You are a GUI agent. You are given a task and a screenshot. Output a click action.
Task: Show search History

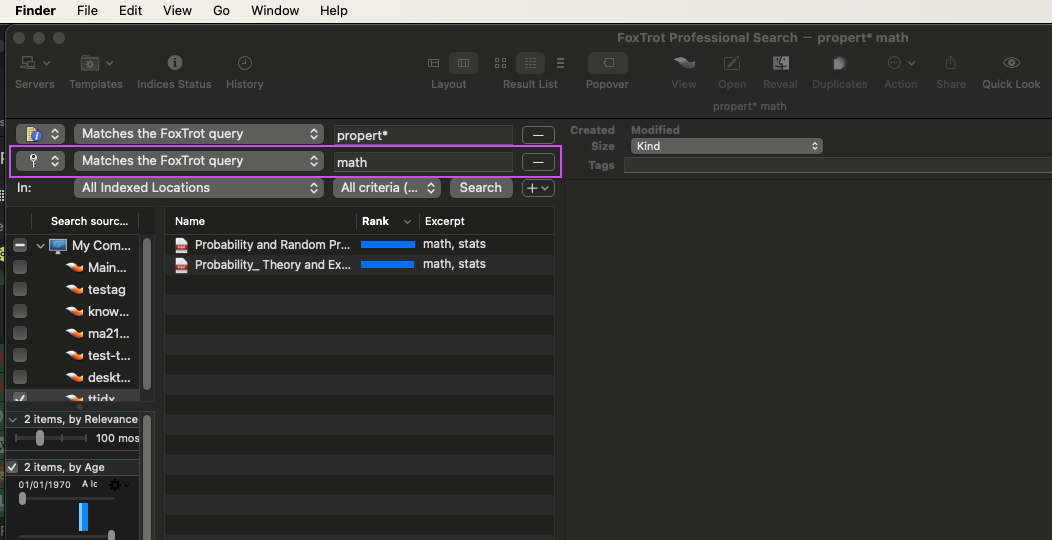[244, 64]
